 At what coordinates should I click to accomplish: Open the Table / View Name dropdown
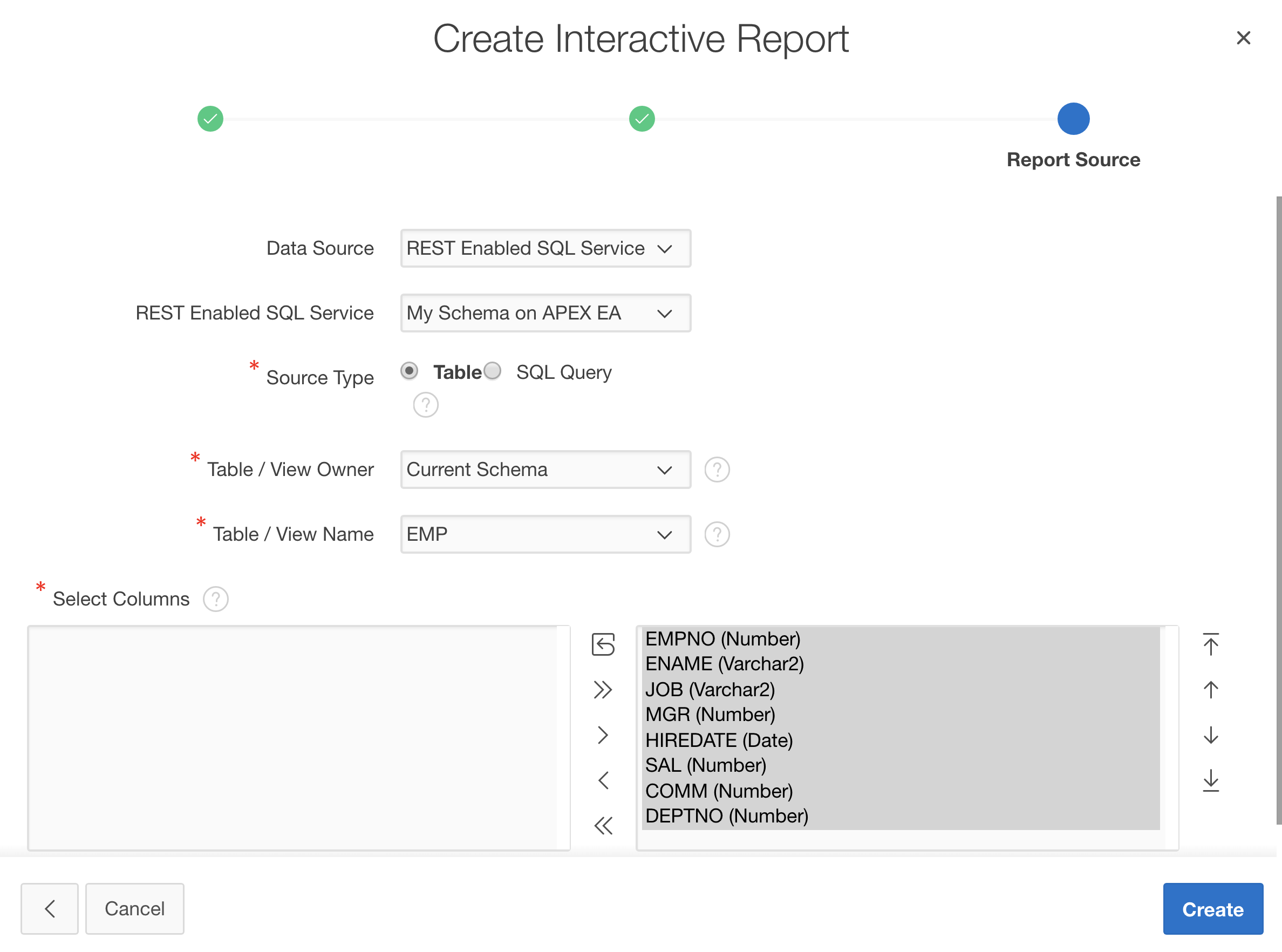pos(545,534)
